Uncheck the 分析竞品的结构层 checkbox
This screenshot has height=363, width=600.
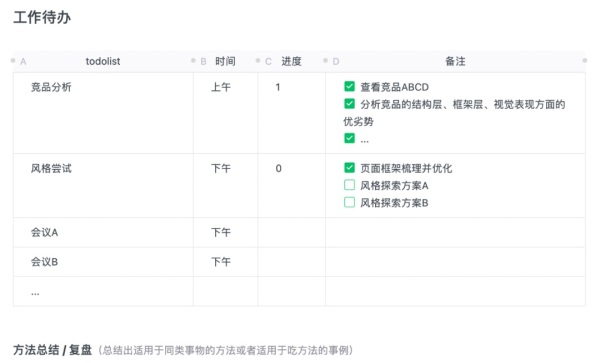click(349, 104)
